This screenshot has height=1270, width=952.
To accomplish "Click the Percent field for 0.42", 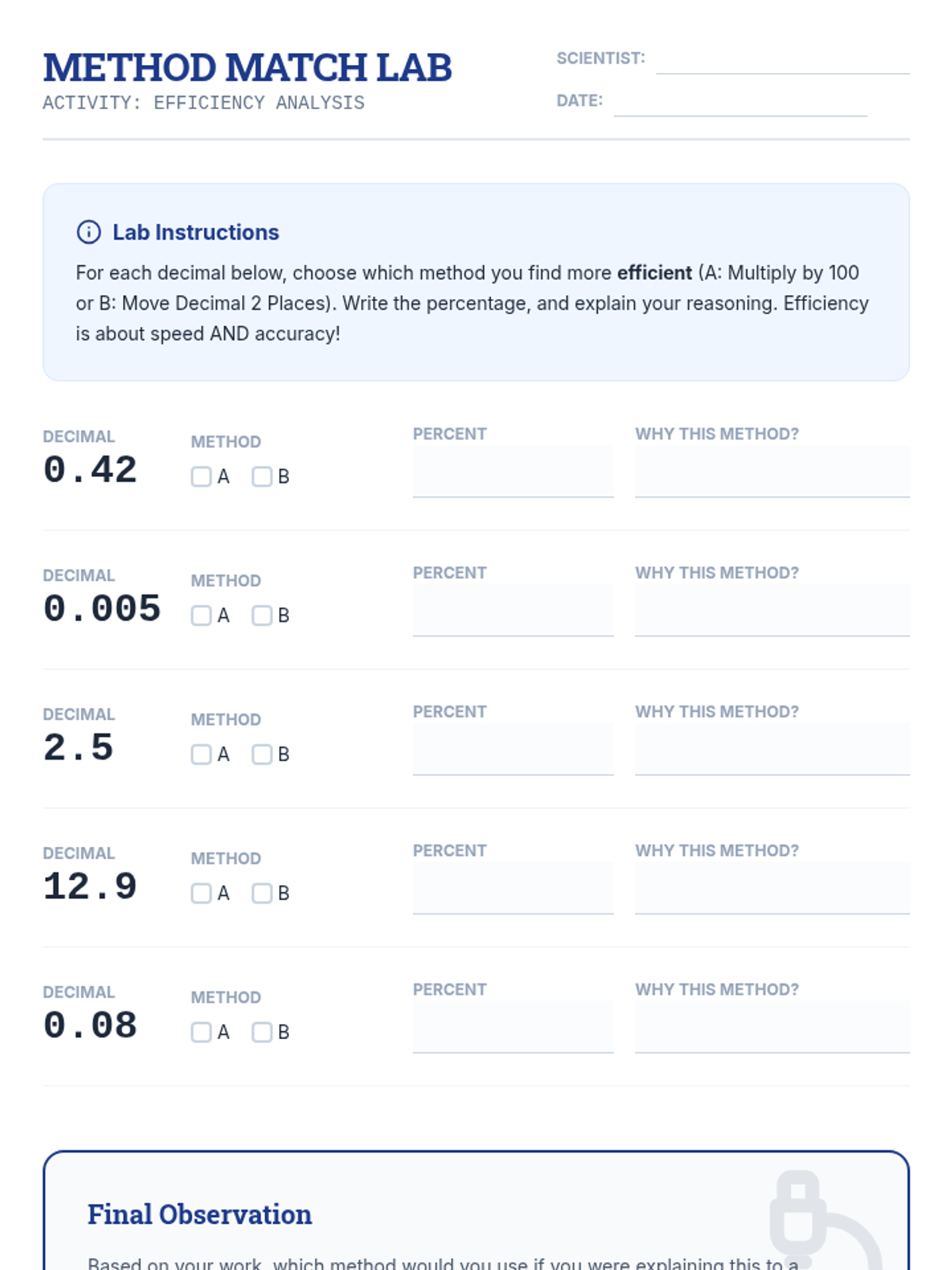I will point(513,471).
